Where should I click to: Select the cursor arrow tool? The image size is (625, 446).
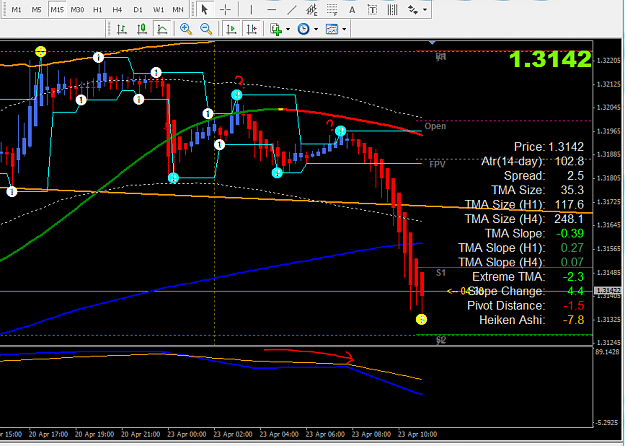(205, 9)
